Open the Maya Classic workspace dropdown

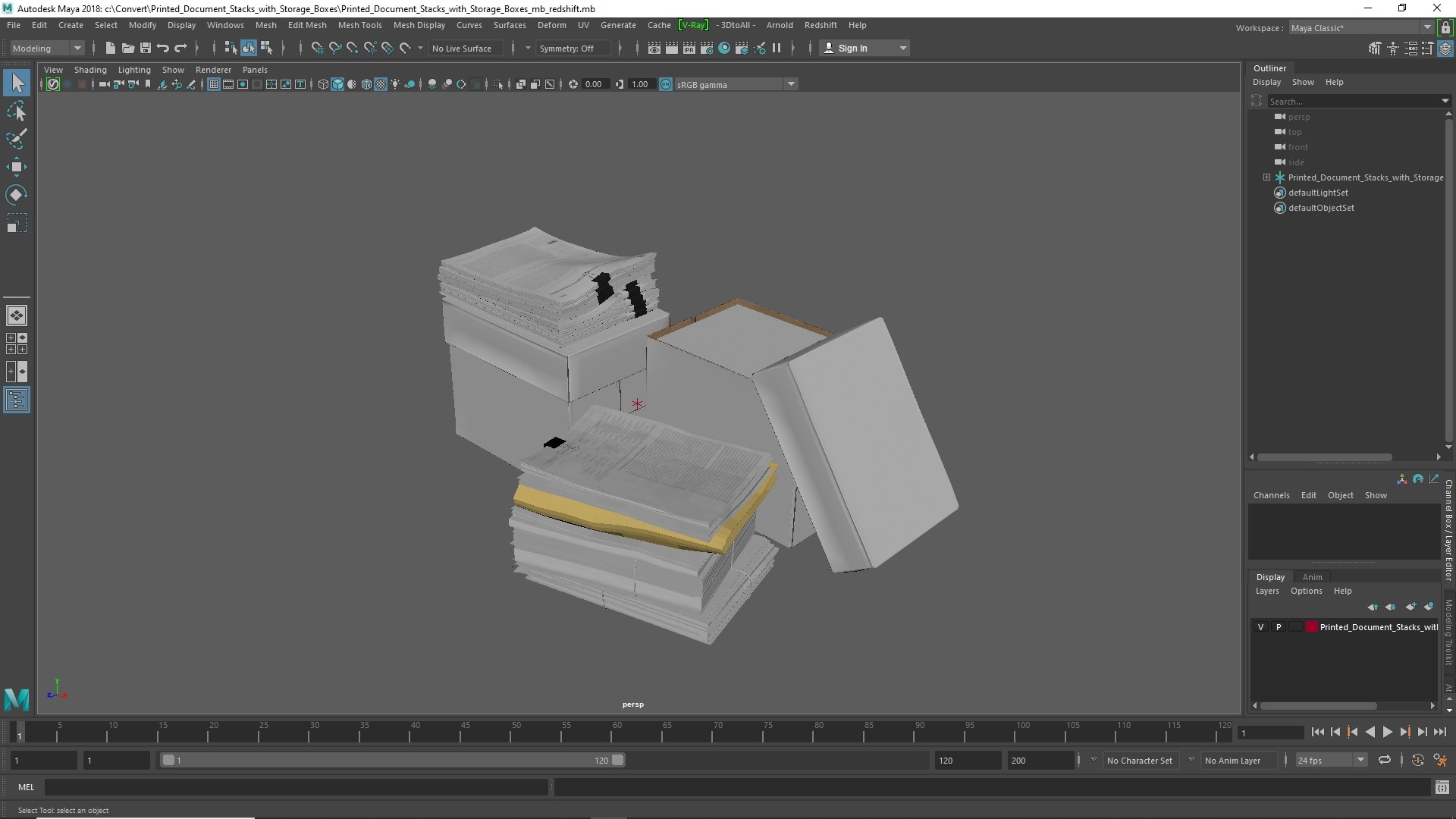[x=1361, y=28]
